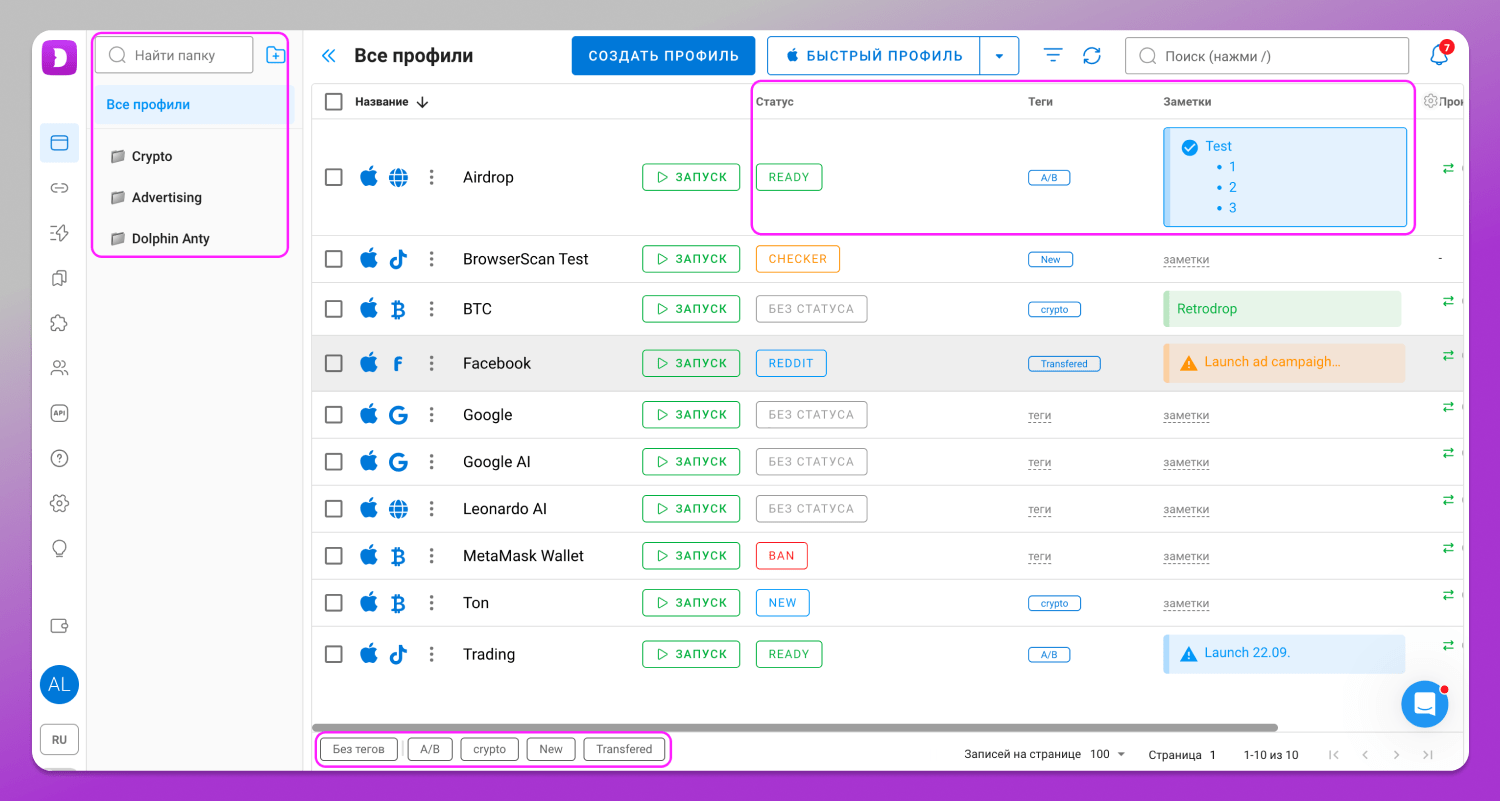The width and height of the screenshot is (1500, 801).
Task: Expand the Quick Profile dropdown arrow
Action: click(x=999, y=56)
